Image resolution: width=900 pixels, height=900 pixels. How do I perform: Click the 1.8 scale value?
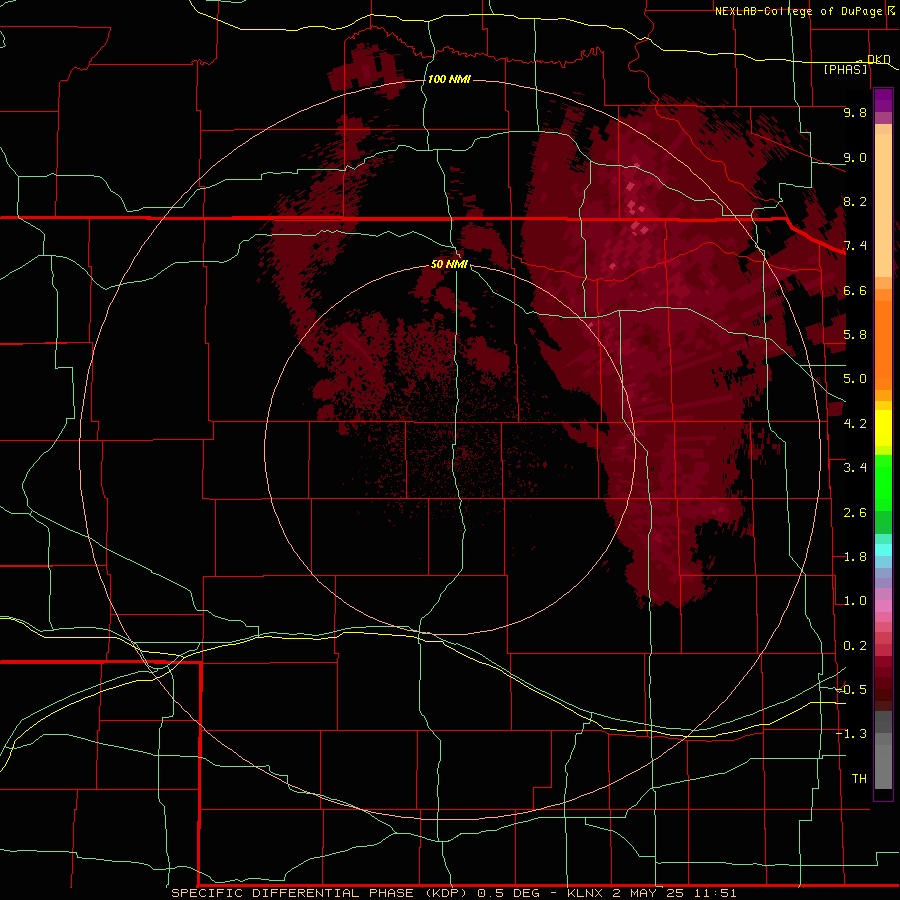[855, 557]
